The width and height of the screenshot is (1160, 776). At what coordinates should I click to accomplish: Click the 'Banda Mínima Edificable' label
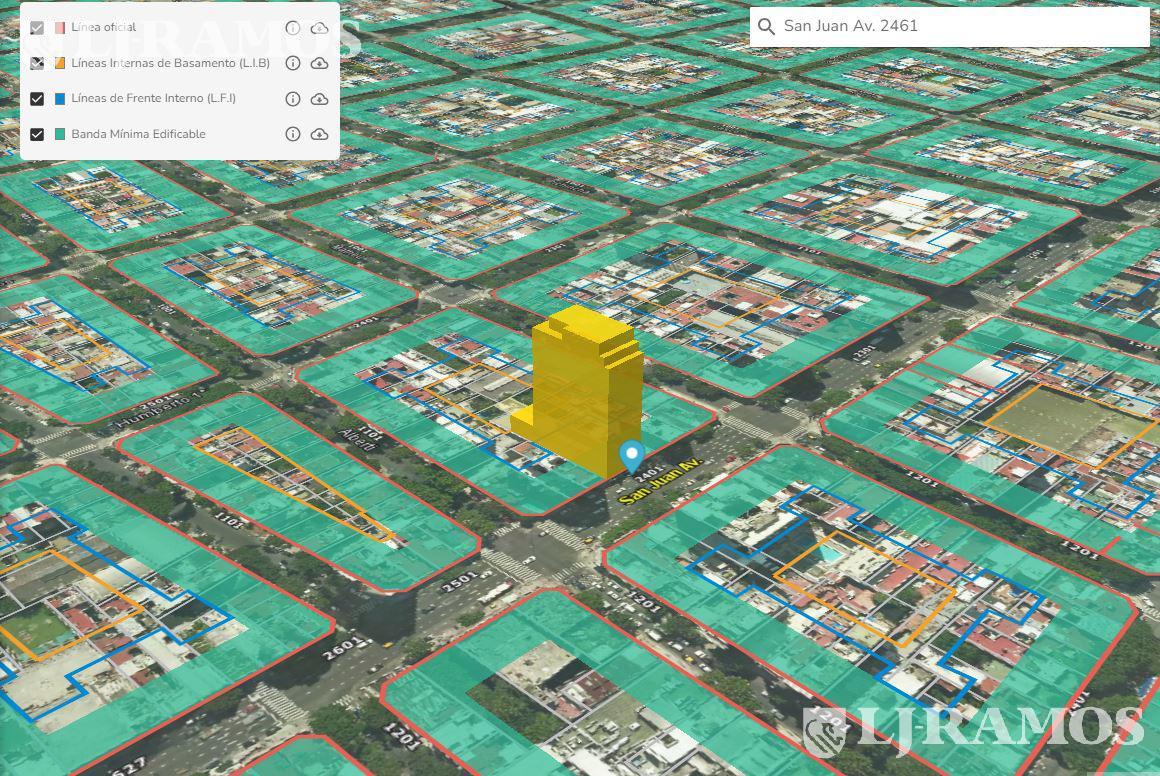[138, 134]
